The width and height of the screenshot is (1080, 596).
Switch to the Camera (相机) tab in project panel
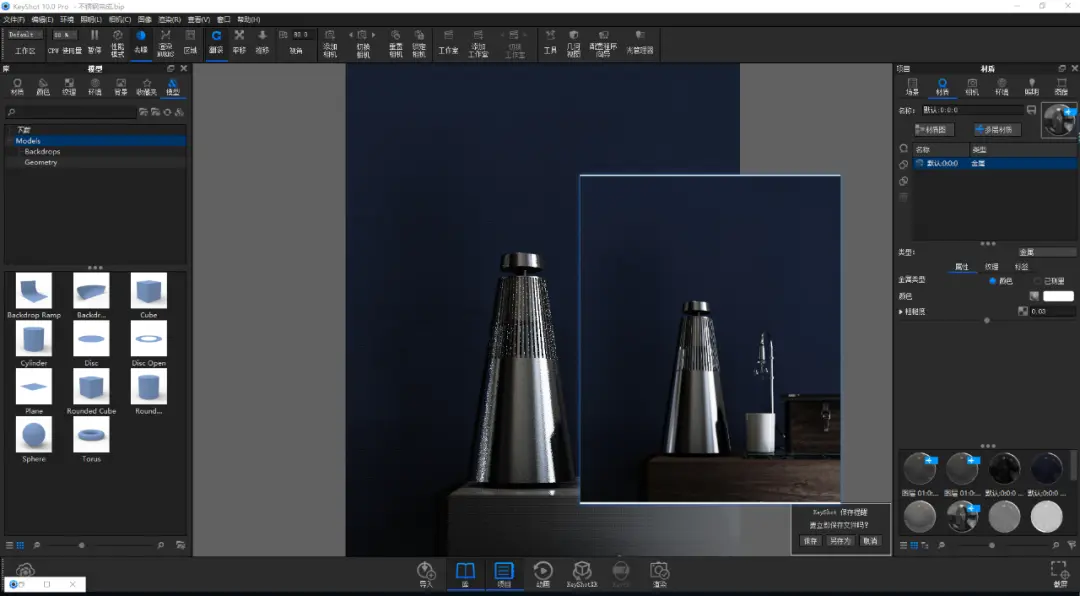click(972, 86)
